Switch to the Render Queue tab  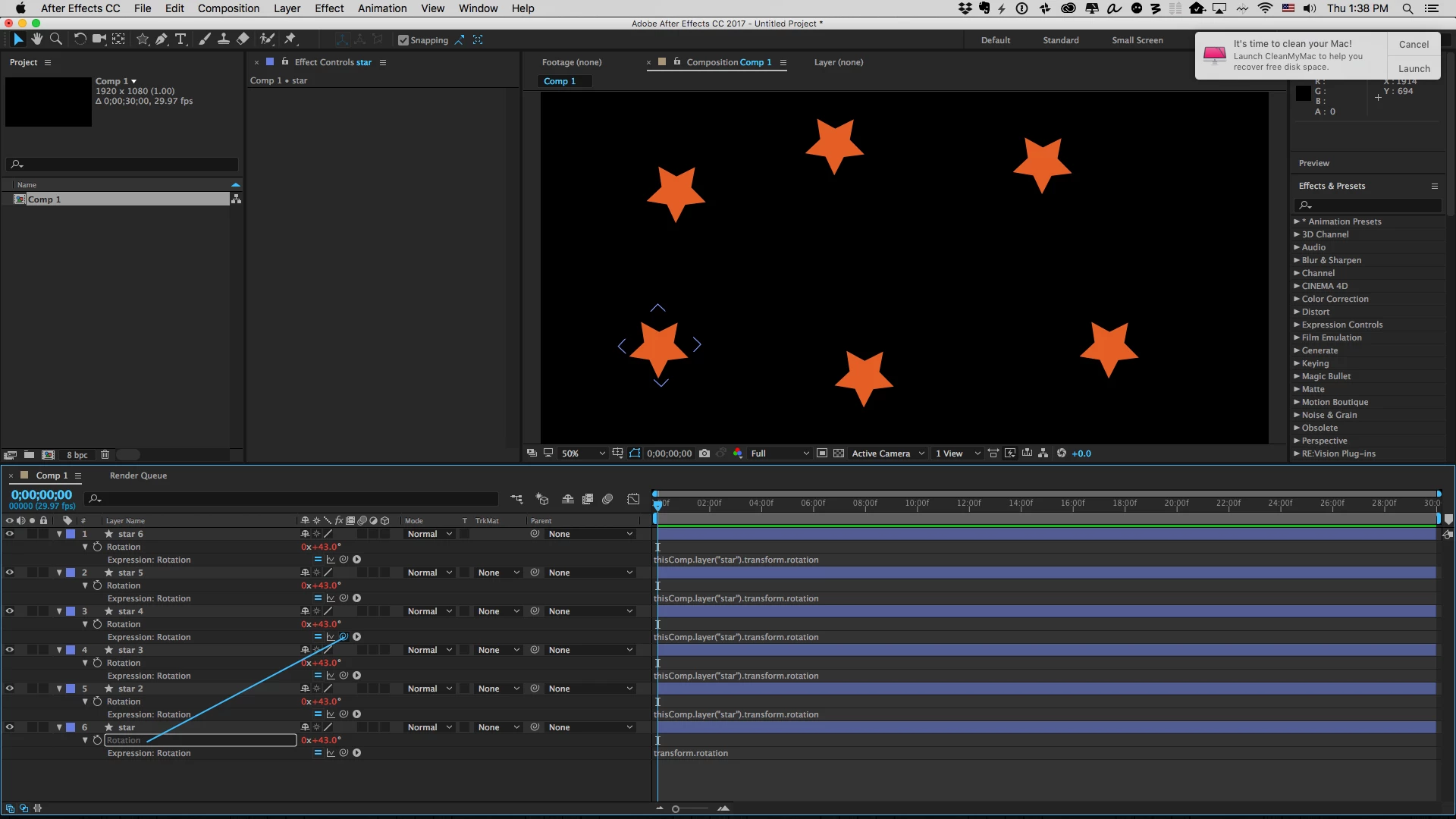point(138,475)
